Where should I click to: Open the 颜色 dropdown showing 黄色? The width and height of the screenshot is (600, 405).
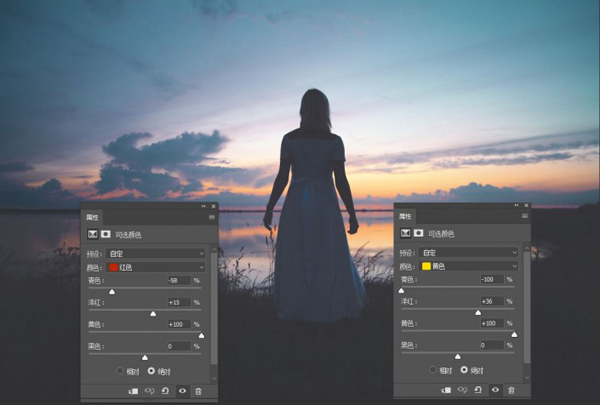(x=469, y=266)
